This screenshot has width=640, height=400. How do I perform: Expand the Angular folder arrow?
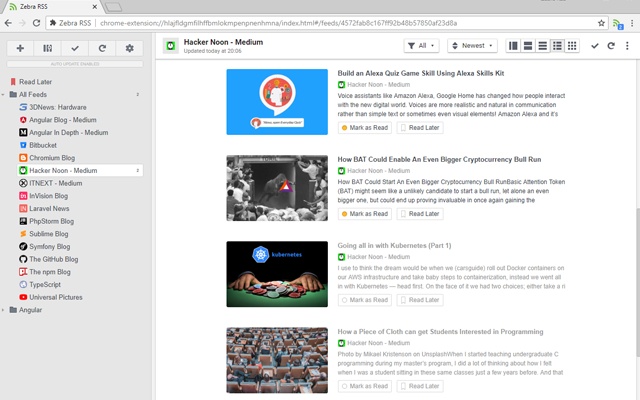(x=3, y=310)
